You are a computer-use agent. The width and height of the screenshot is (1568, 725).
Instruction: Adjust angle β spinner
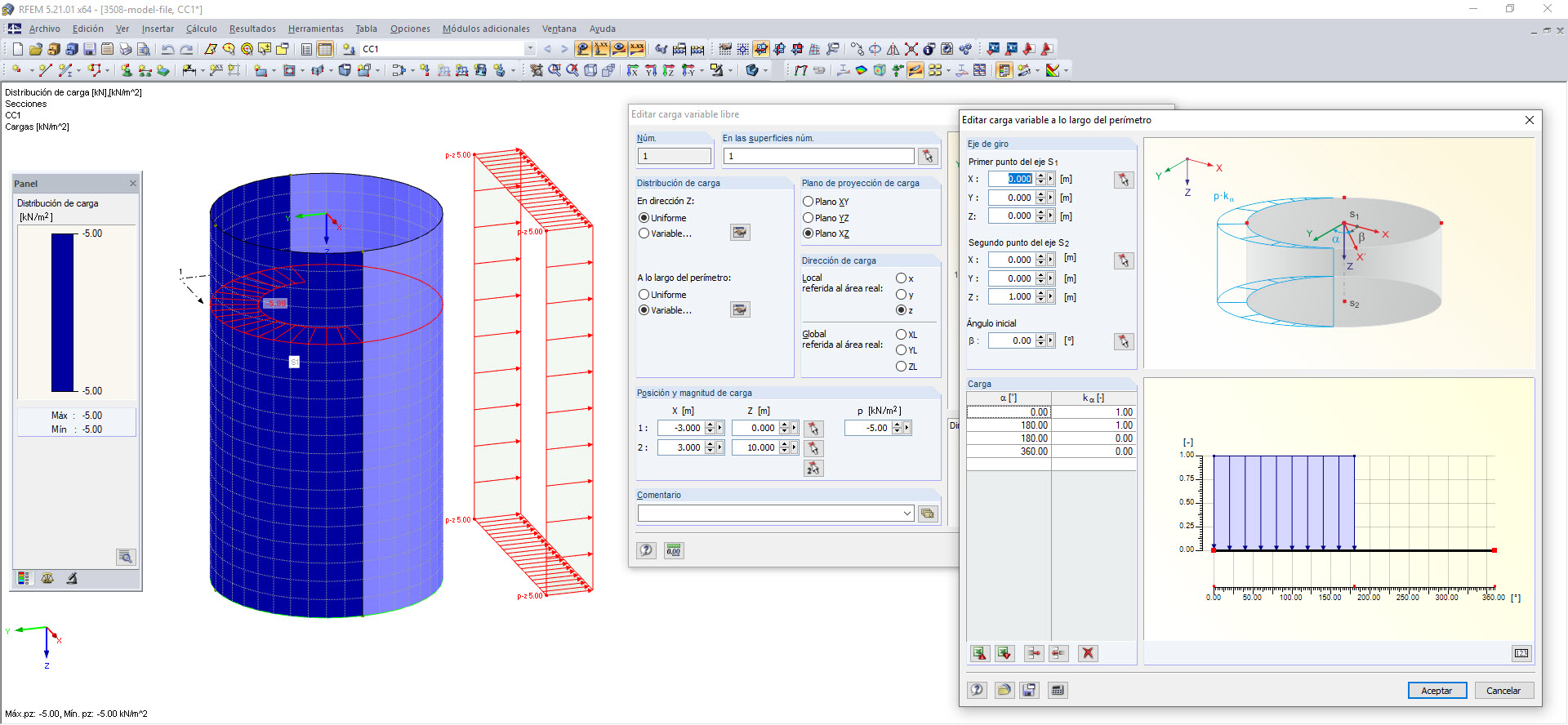pos(1040,340)
